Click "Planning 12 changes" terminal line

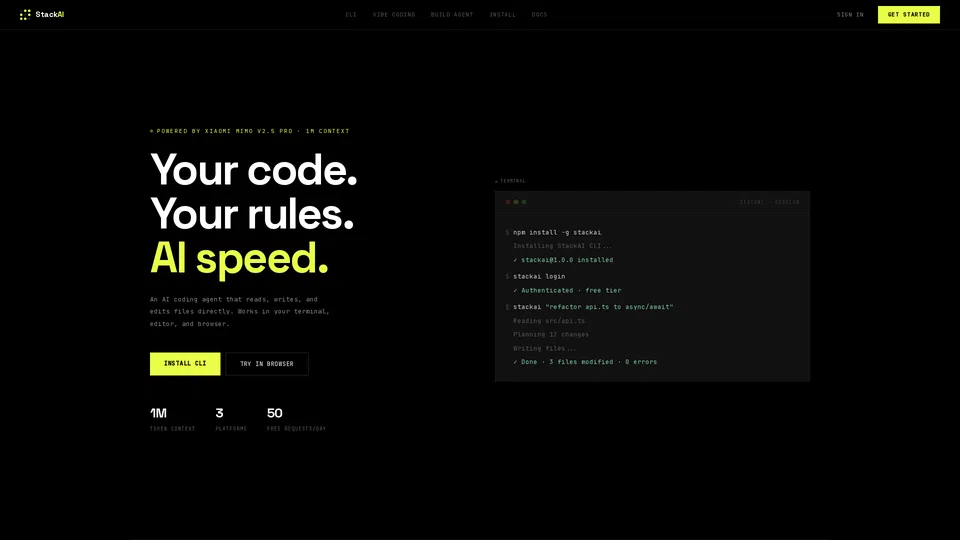550,335
